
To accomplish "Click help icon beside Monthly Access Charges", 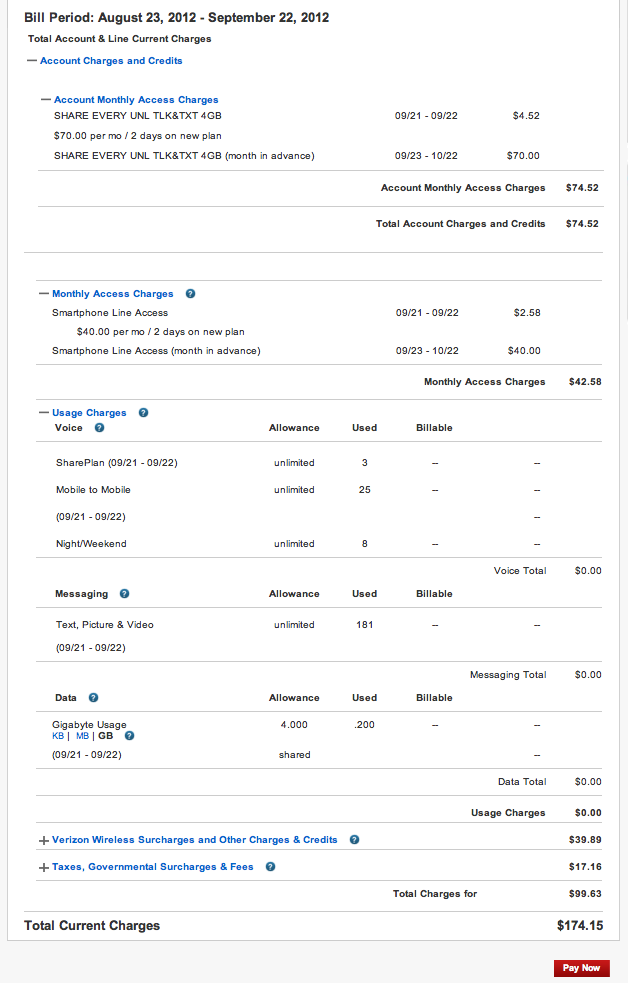I will 190,294.
